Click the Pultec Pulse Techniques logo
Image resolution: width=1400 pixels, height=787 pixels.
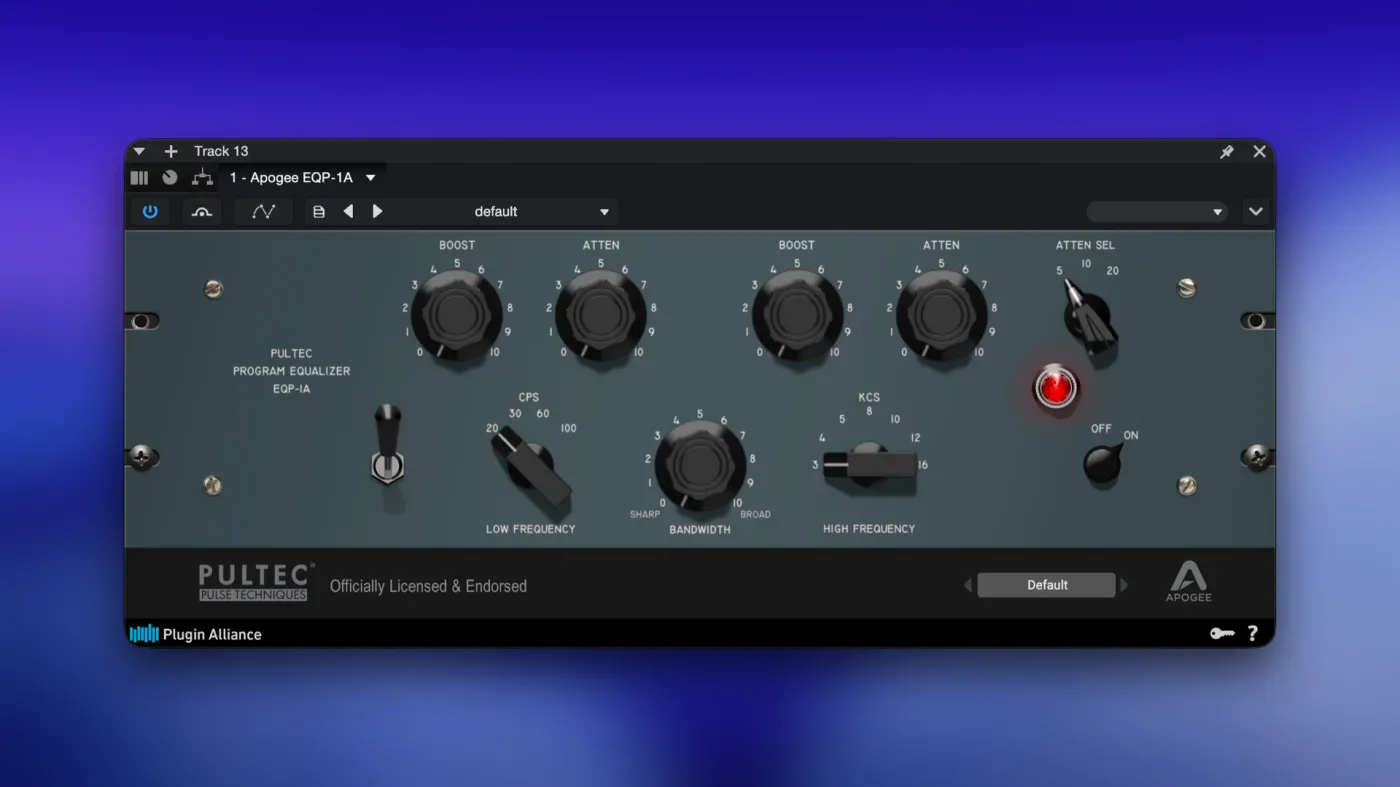(x=256, y=582)
